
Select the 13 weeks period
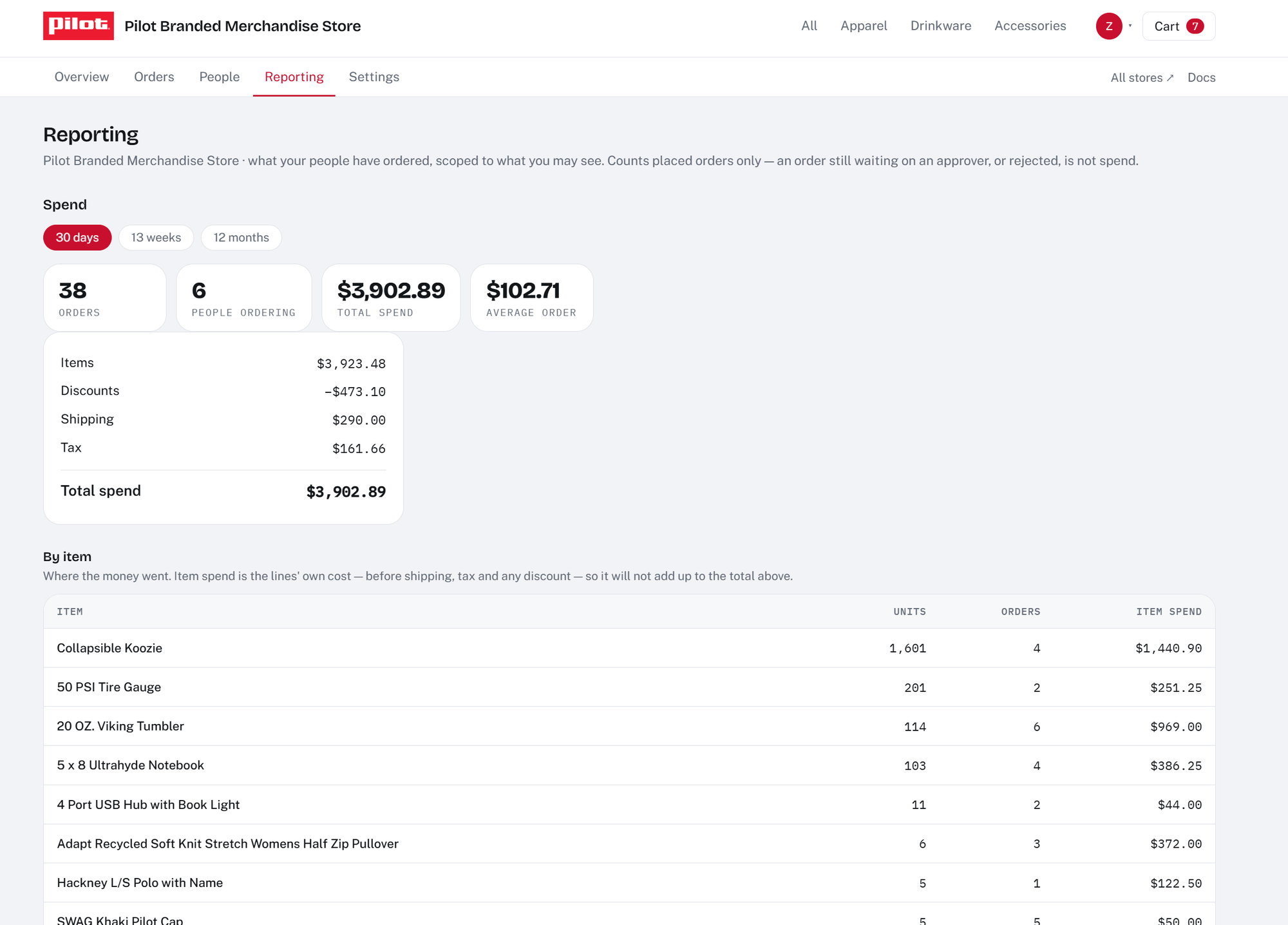pos(156,238)
